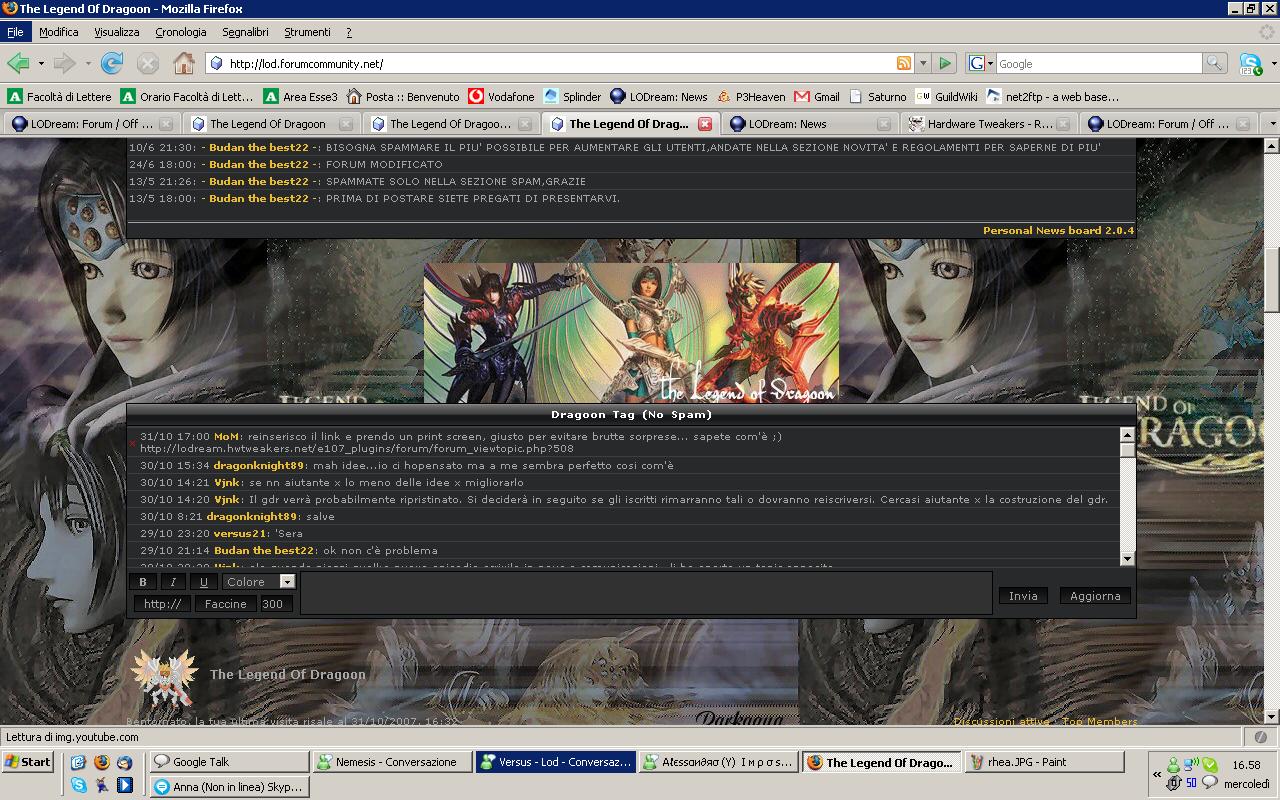1280x800 pixels.
Task: Open Facoltà di Lettere bookmark
Action: pos(60,97)
